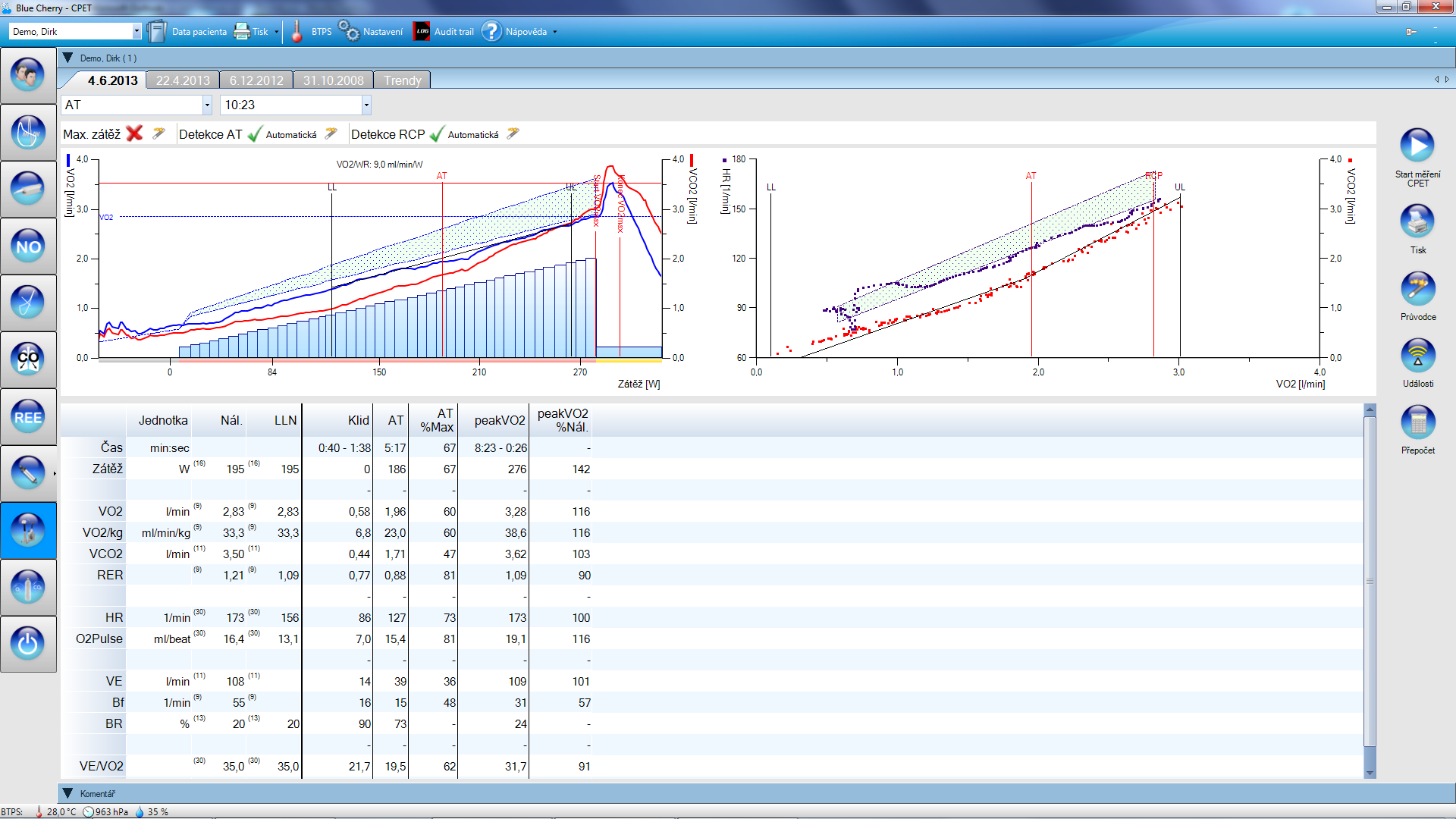
Task: Click the power button sidebar icon
Action: point(28,644)
